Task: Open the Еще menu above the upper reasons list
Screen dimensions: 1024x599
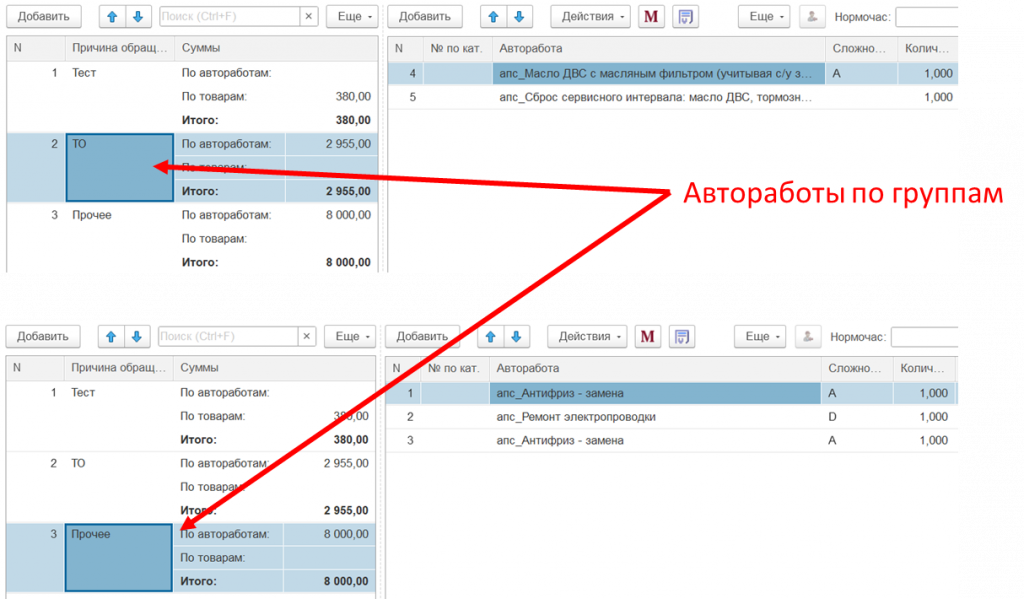Action: tap(352, 16)
